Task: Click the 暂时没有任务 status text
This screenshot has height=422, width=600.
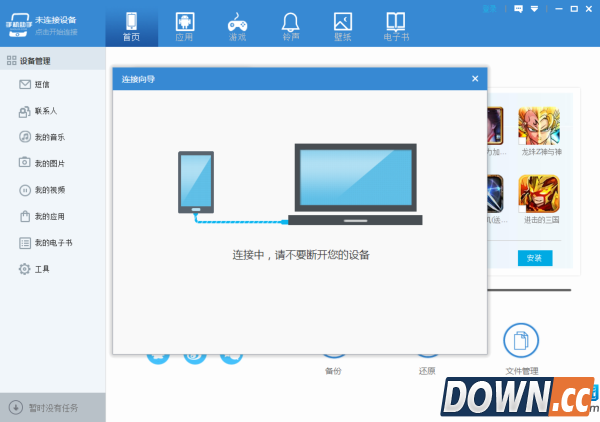Action: [x=54, y=408]
